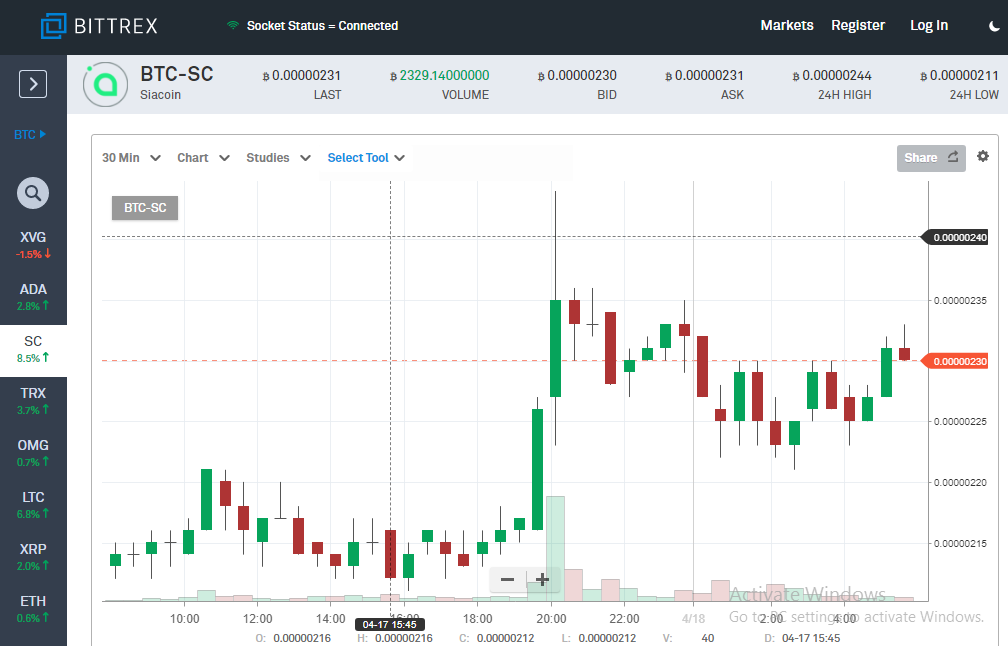The width and height of the screenshot is (1008, 646).
Task: Open chart settings gear icon
Action: pyautogui.click(x=983, y=156)
